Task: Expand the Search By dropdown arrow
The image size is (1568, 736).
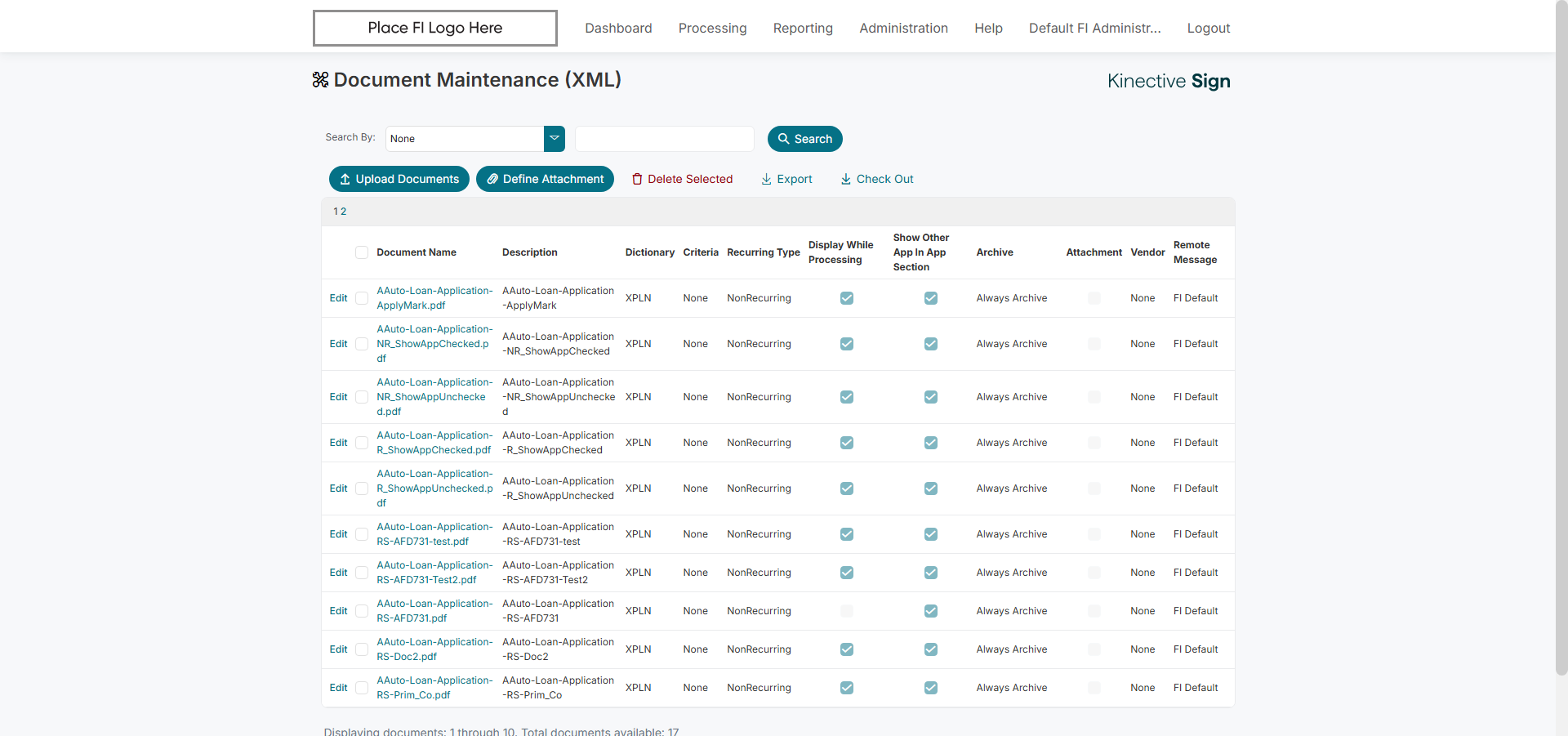Action: [x=555, y=139]
